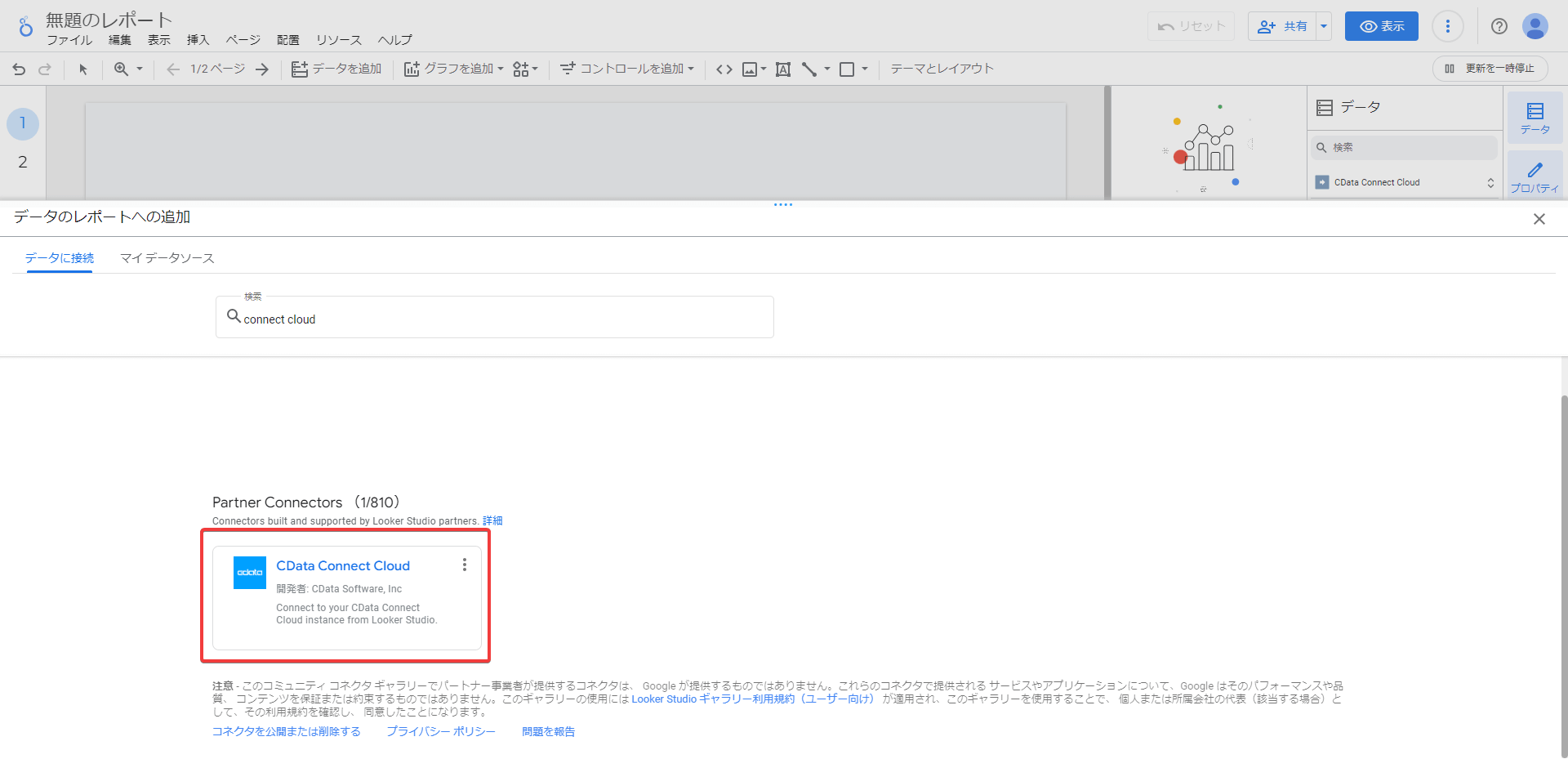Select the rectangle shape tool
Screen dimensions: 1568x759
pyautogui.click(x=847, y=69)
